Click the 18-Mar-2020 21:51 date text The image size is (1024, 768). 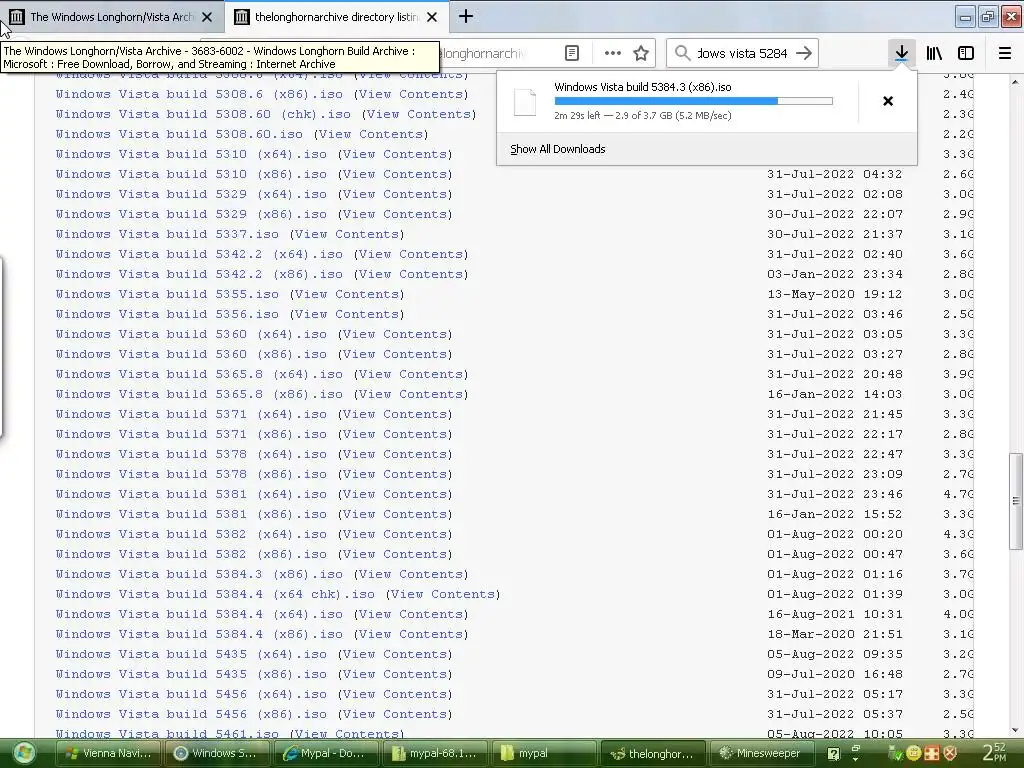point(835,634)
